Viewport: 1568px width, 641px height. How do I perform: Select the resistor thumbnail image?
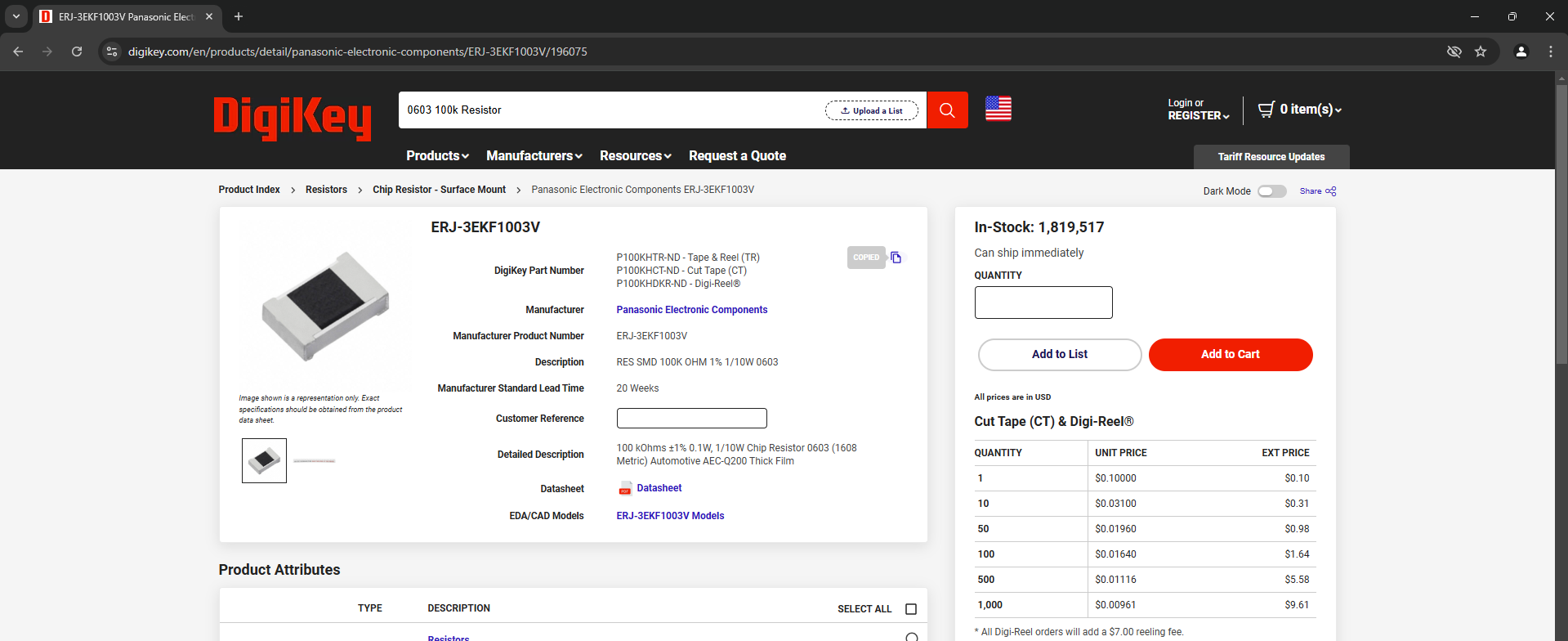tap(264, 460)
